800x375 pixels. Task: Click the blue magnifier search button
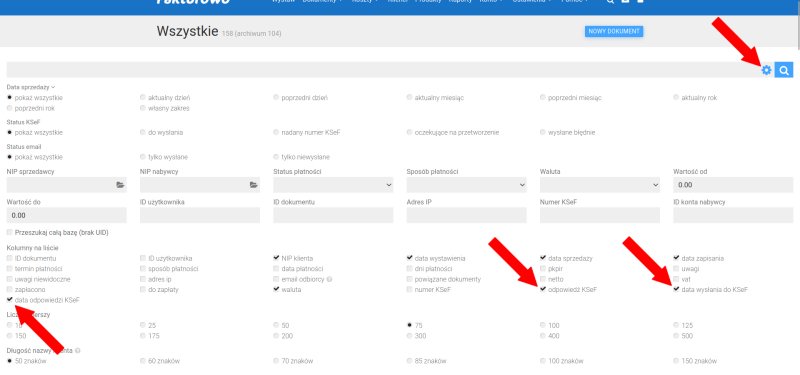pos(784,70)
